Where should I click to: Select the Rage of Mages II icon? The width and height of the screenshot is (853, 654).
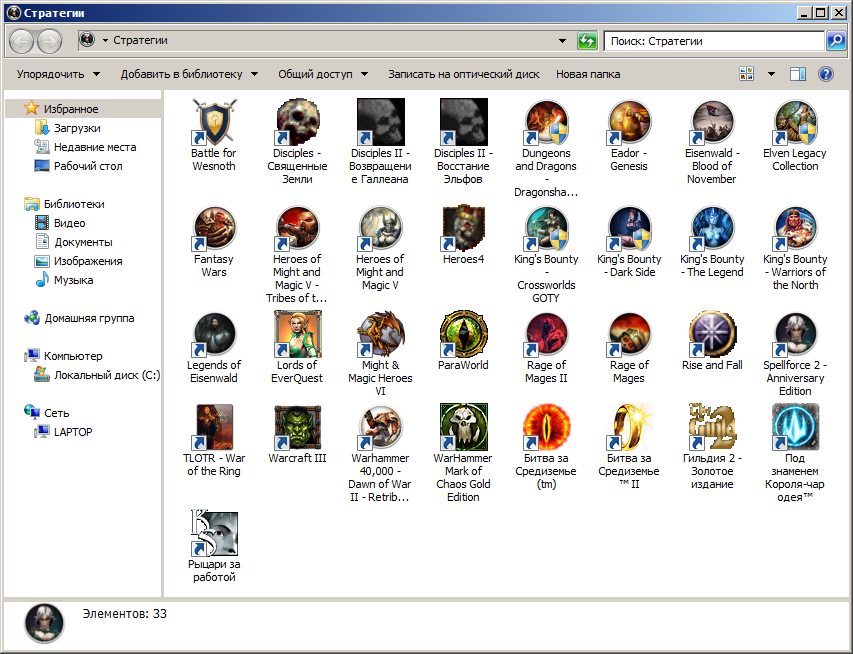(546, 334)
